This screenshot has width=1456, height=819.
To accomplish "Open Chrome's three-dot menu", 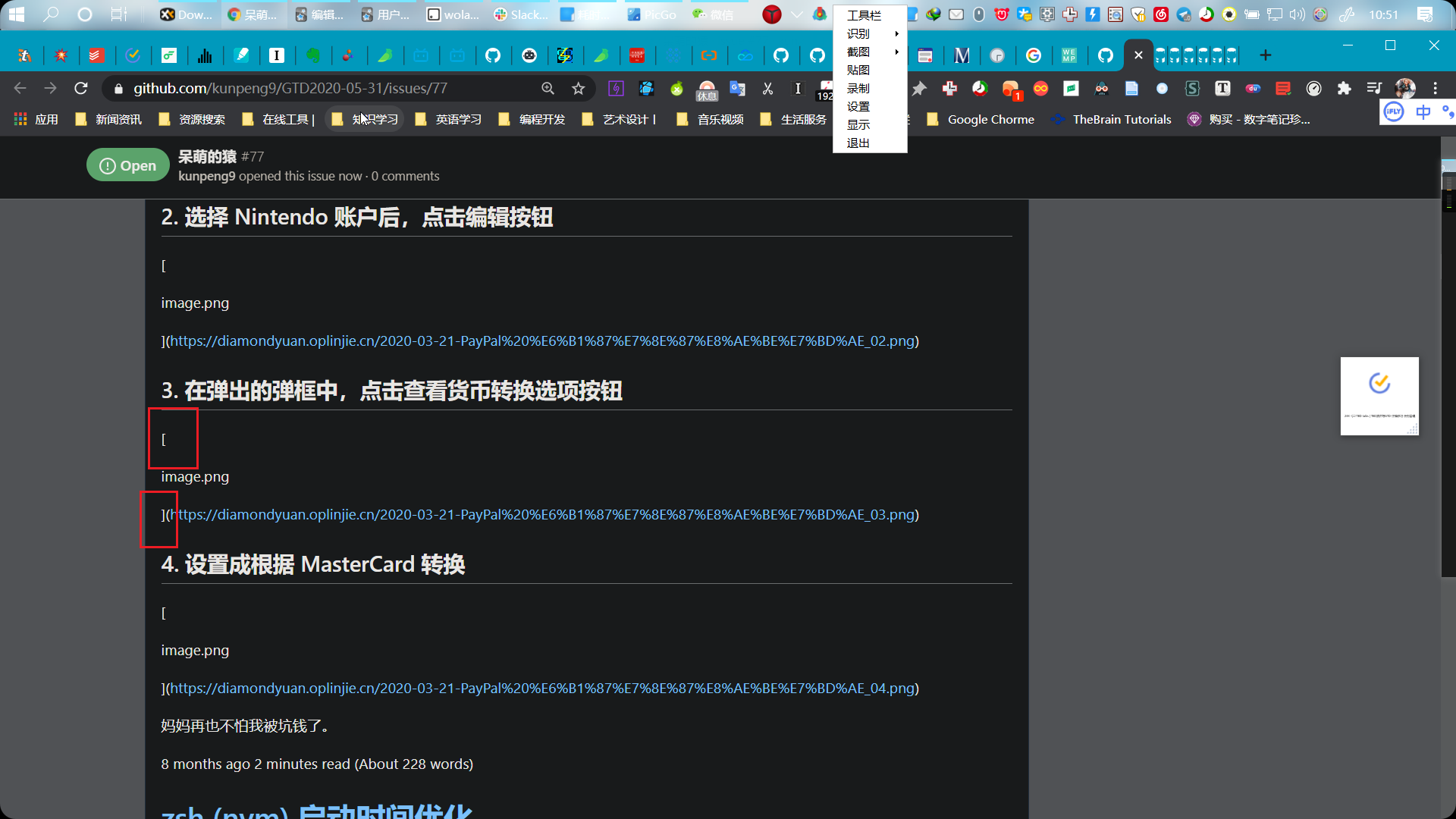I will click(1435, 89).
